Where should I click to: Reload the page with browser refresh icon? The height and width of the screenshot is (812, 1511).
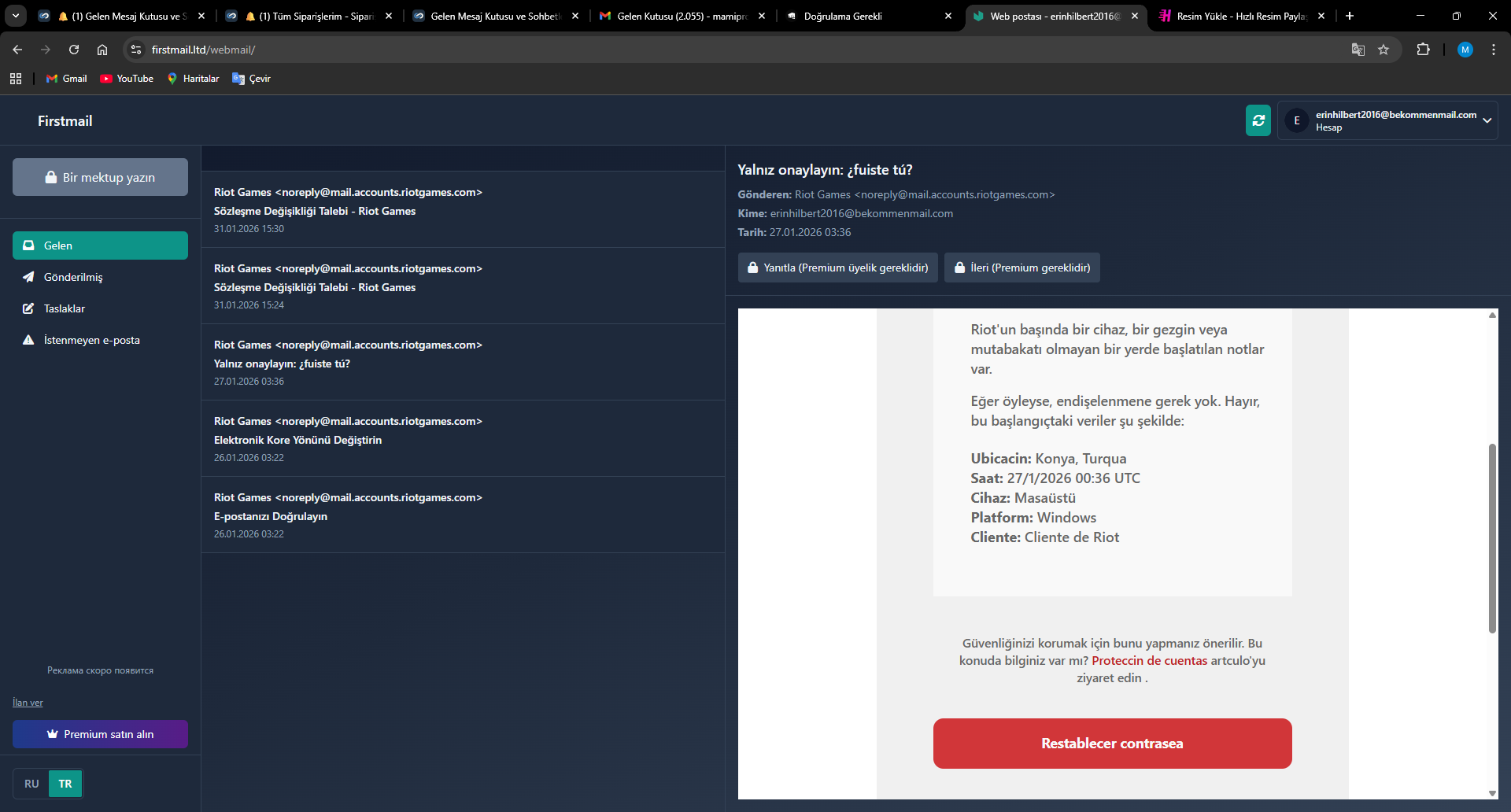point(74,50)
